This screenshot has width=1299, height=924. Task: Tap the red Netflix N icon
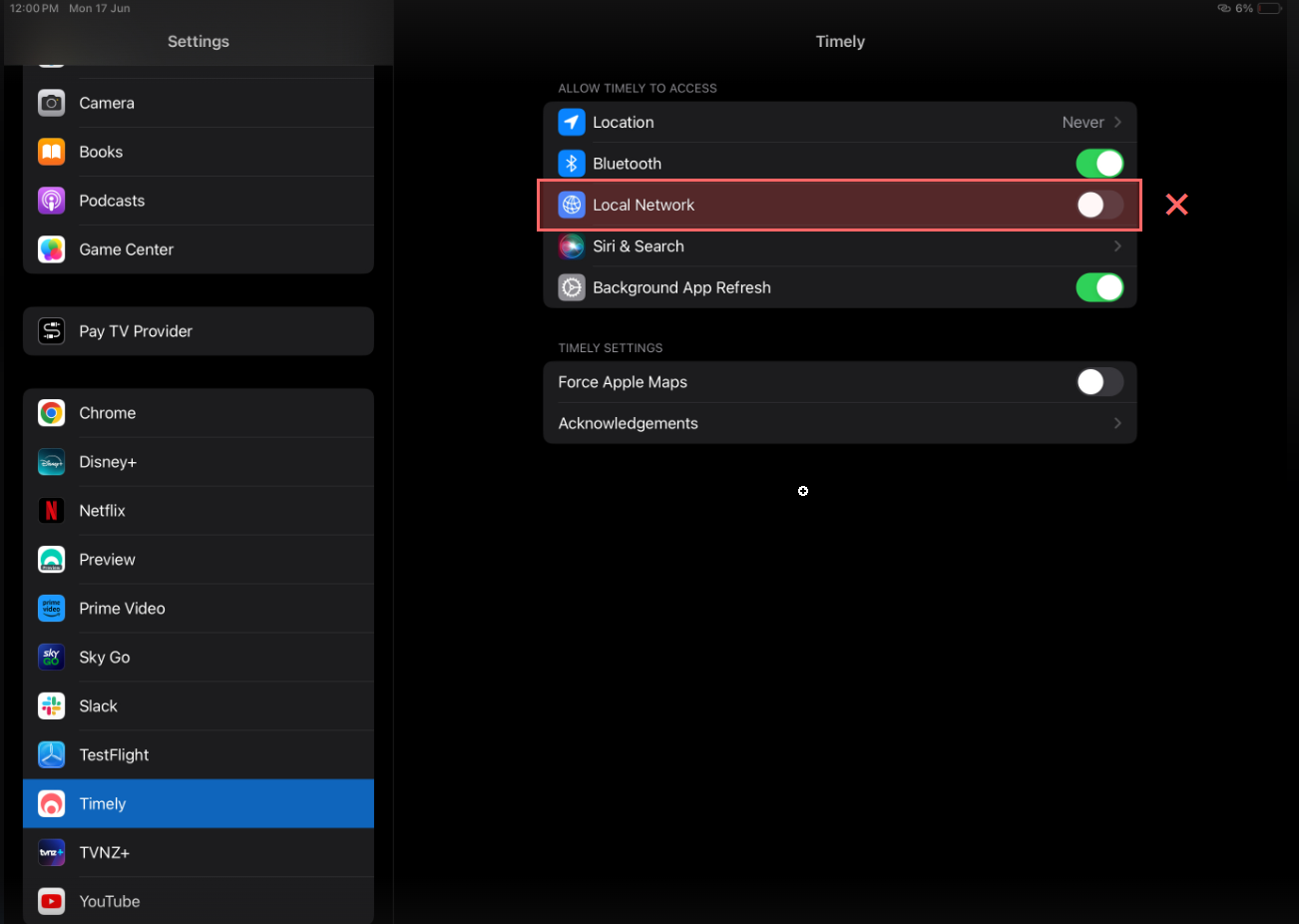52,511
